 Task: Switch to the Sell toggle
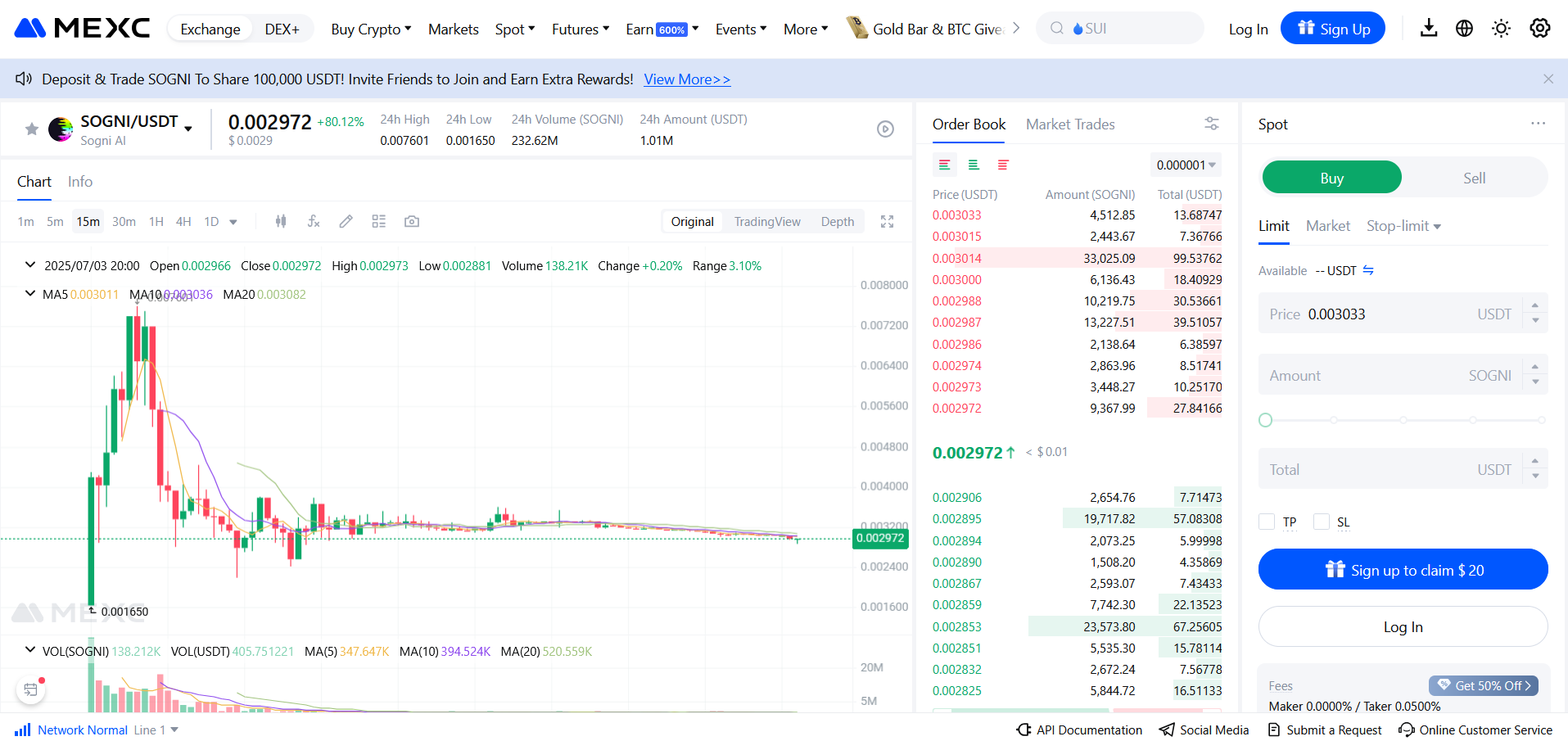(x=1474, y=178)
